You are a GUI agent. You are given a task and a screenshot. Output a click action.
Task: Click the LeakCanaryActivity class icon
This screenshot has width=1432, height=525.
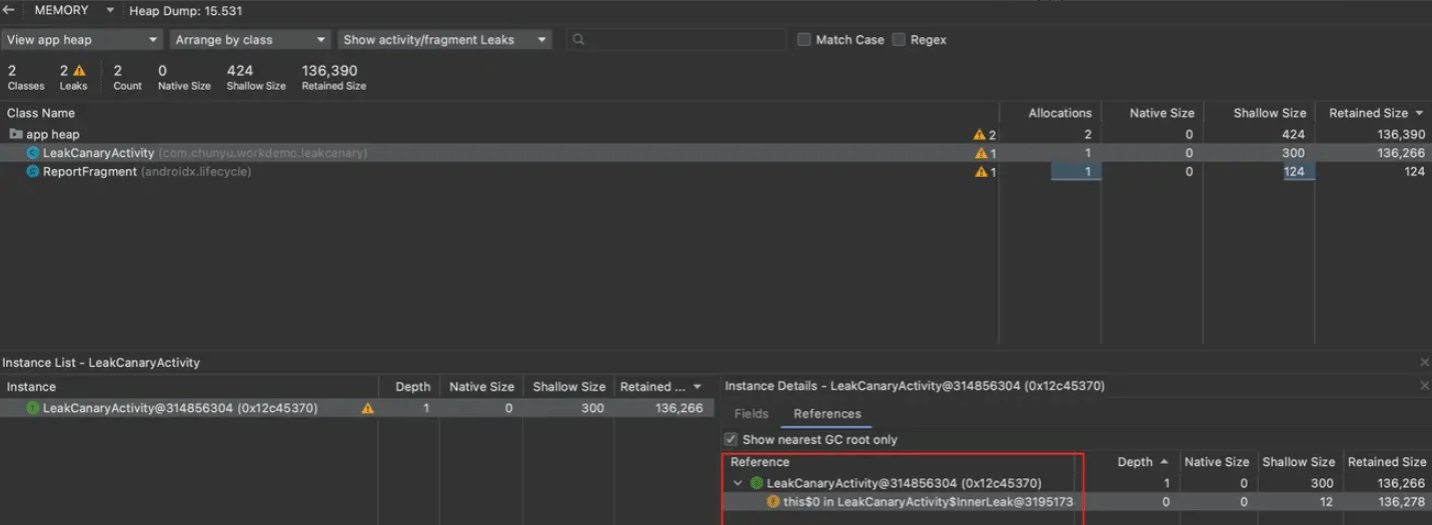(33, 153)
